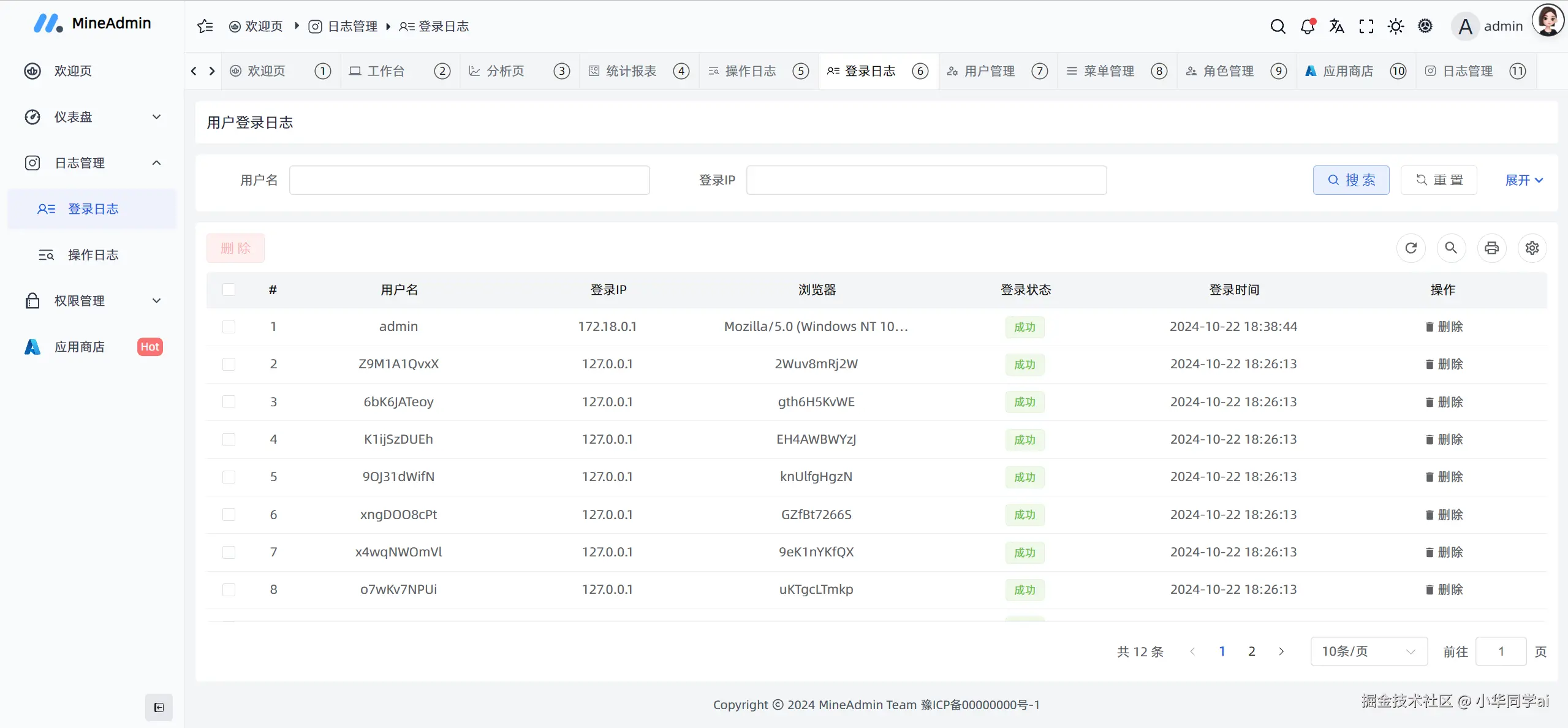This screenshot has width=1568, height=728.
Task: Click the 搜索 button
Action: click(x=1350, y=180)
